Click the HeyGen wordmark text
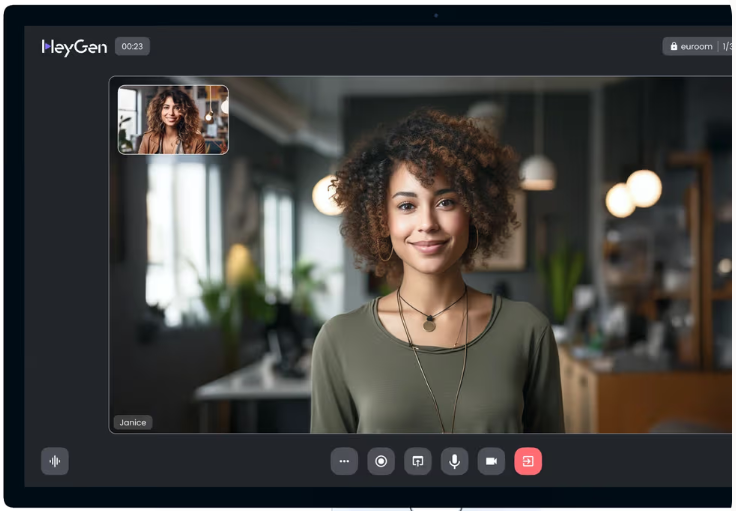Screen dimensions: 736x511 point(80,47)
